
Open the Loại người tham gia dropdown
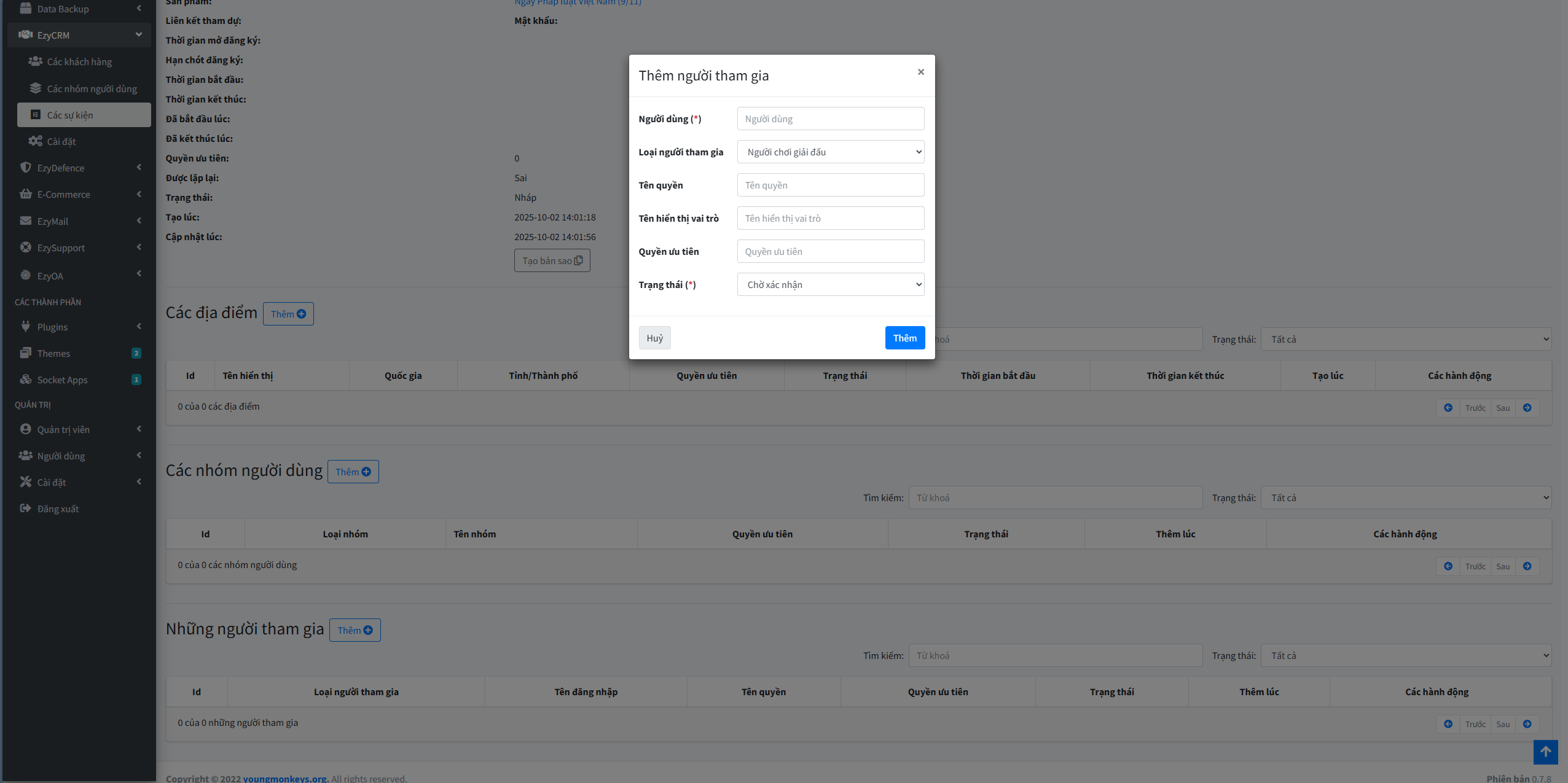pyautogui.click(x=830, y=152)
